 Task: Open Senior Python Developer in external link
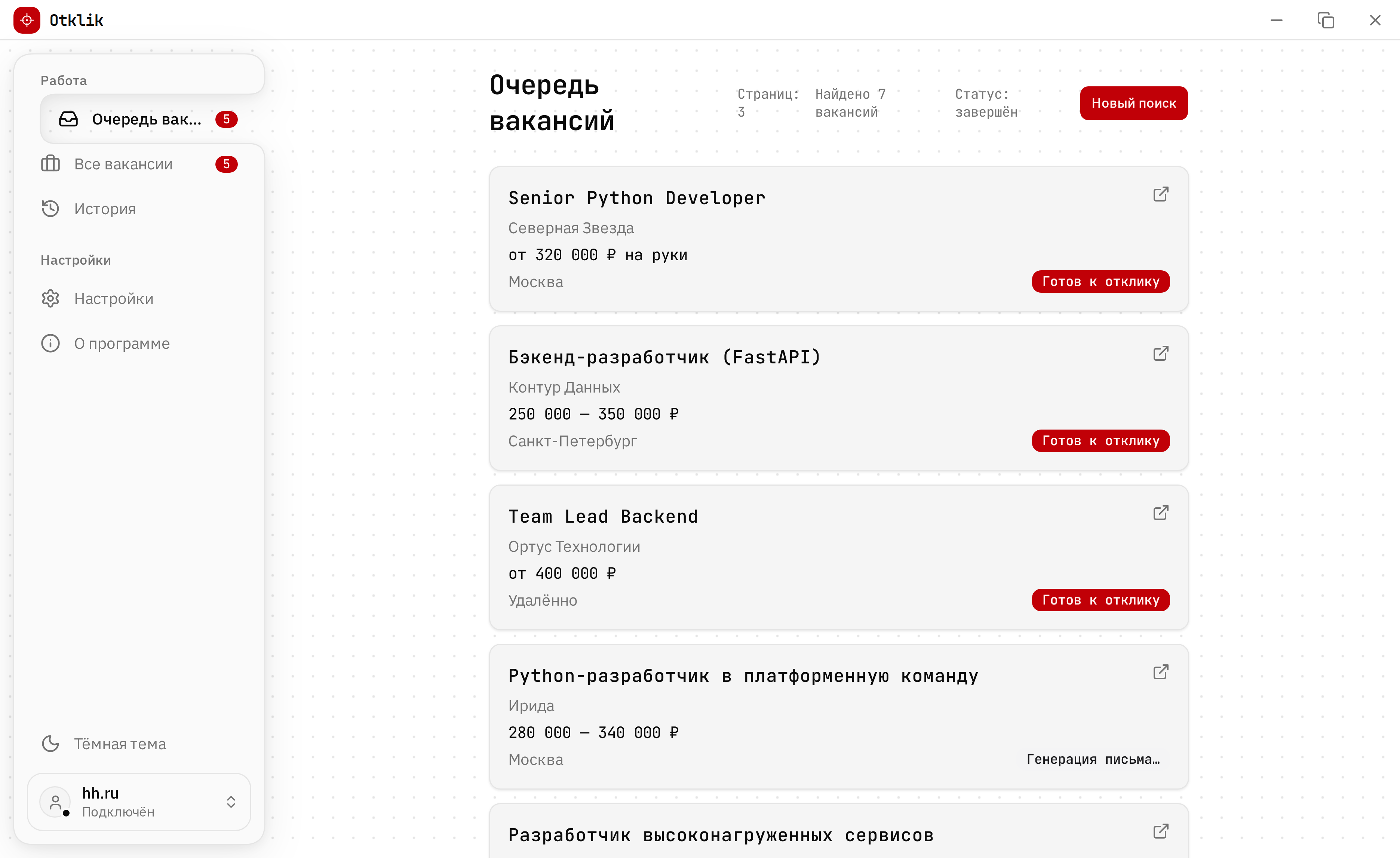1161,194
